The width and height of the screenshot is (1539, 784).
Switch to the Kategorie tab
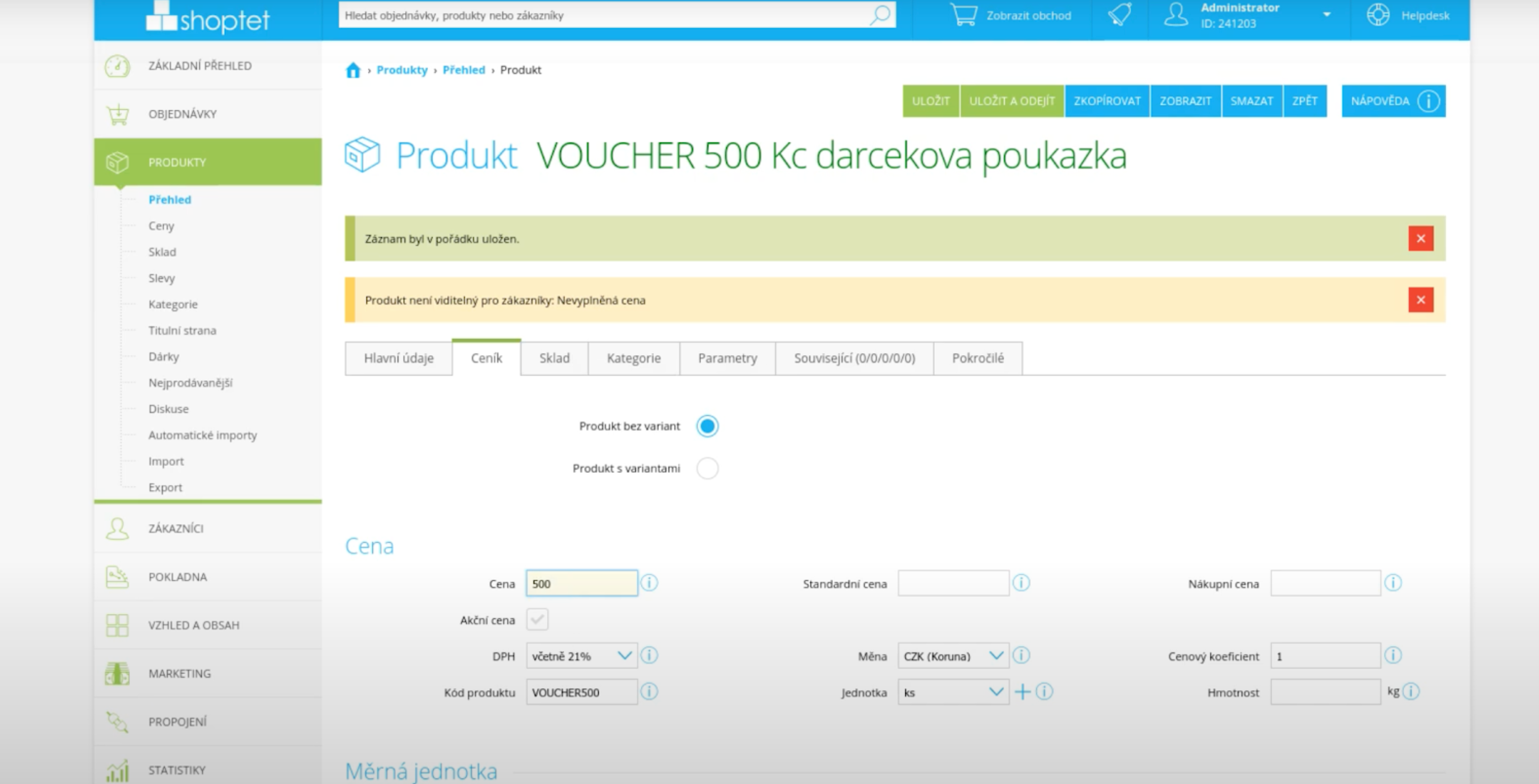[634, 358]
